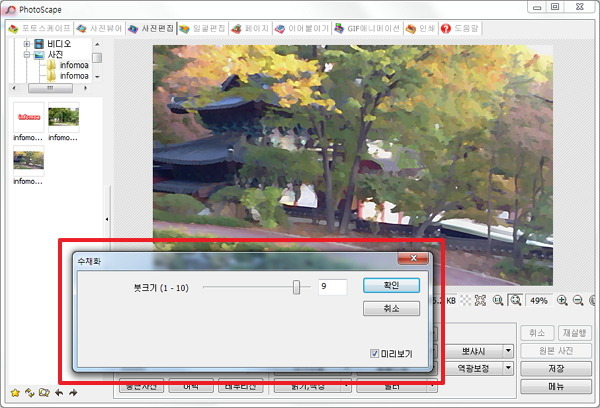
Task: Click the folder tree scroll-up arrow
Action: 97,44
